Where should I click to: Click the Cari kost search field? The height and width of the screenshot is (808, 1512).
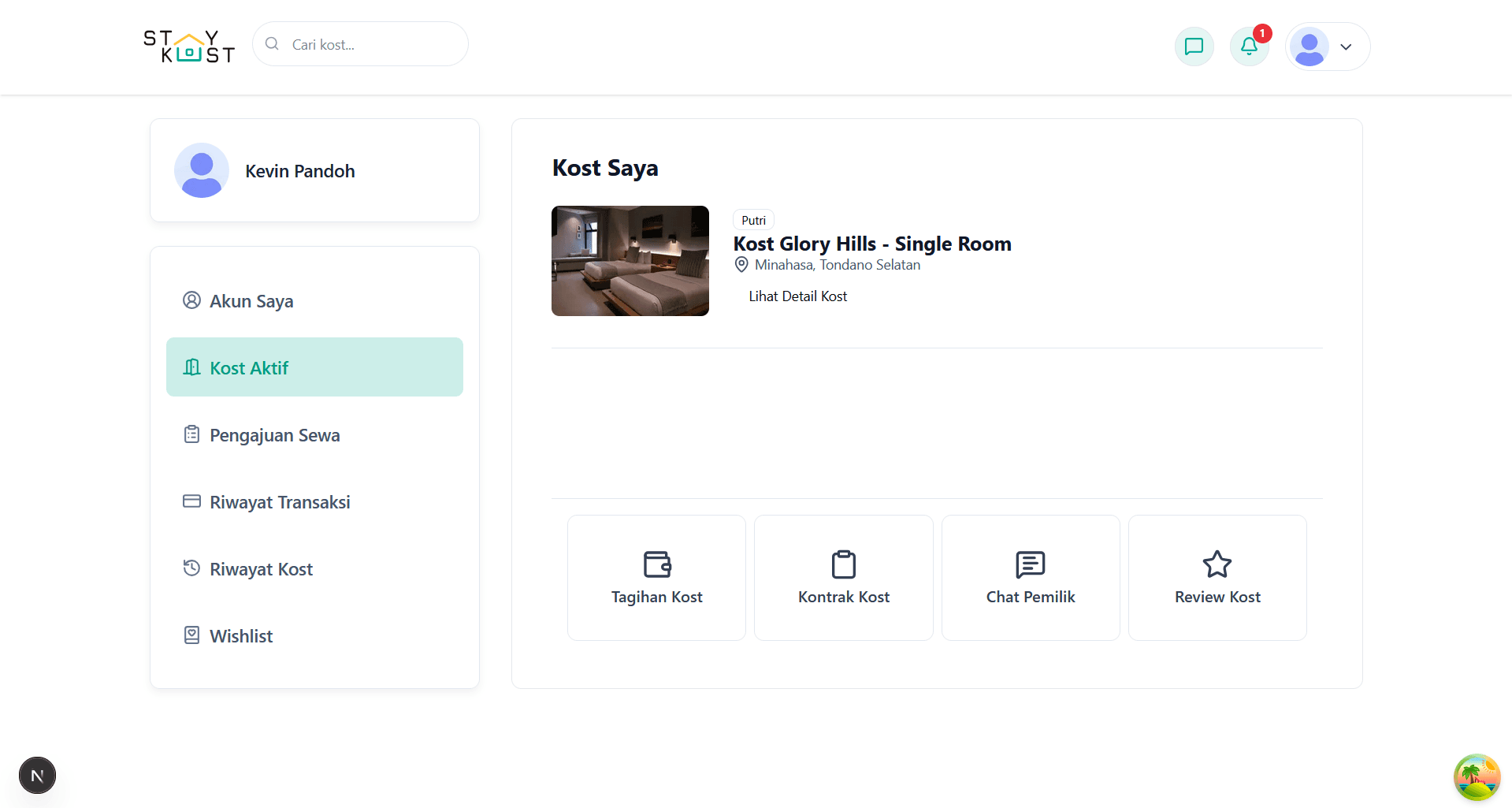click(361, 44)
